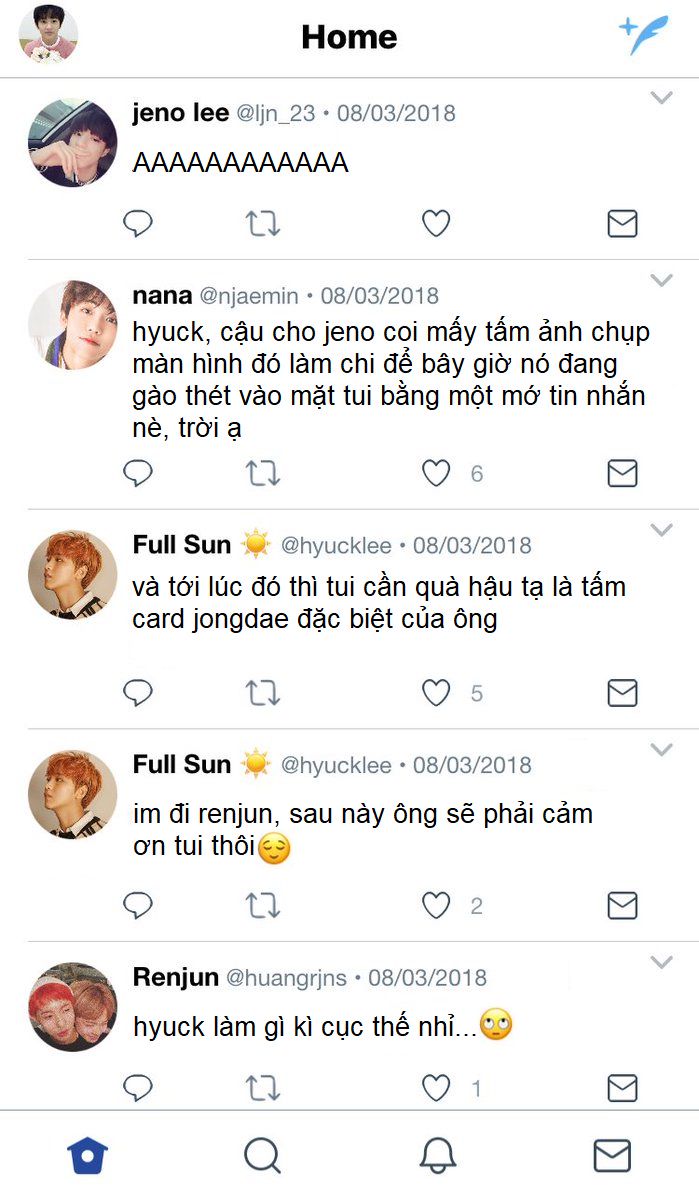Open the Notifications bell icon
699x1200 pixels.
[x=437, y=1156]
